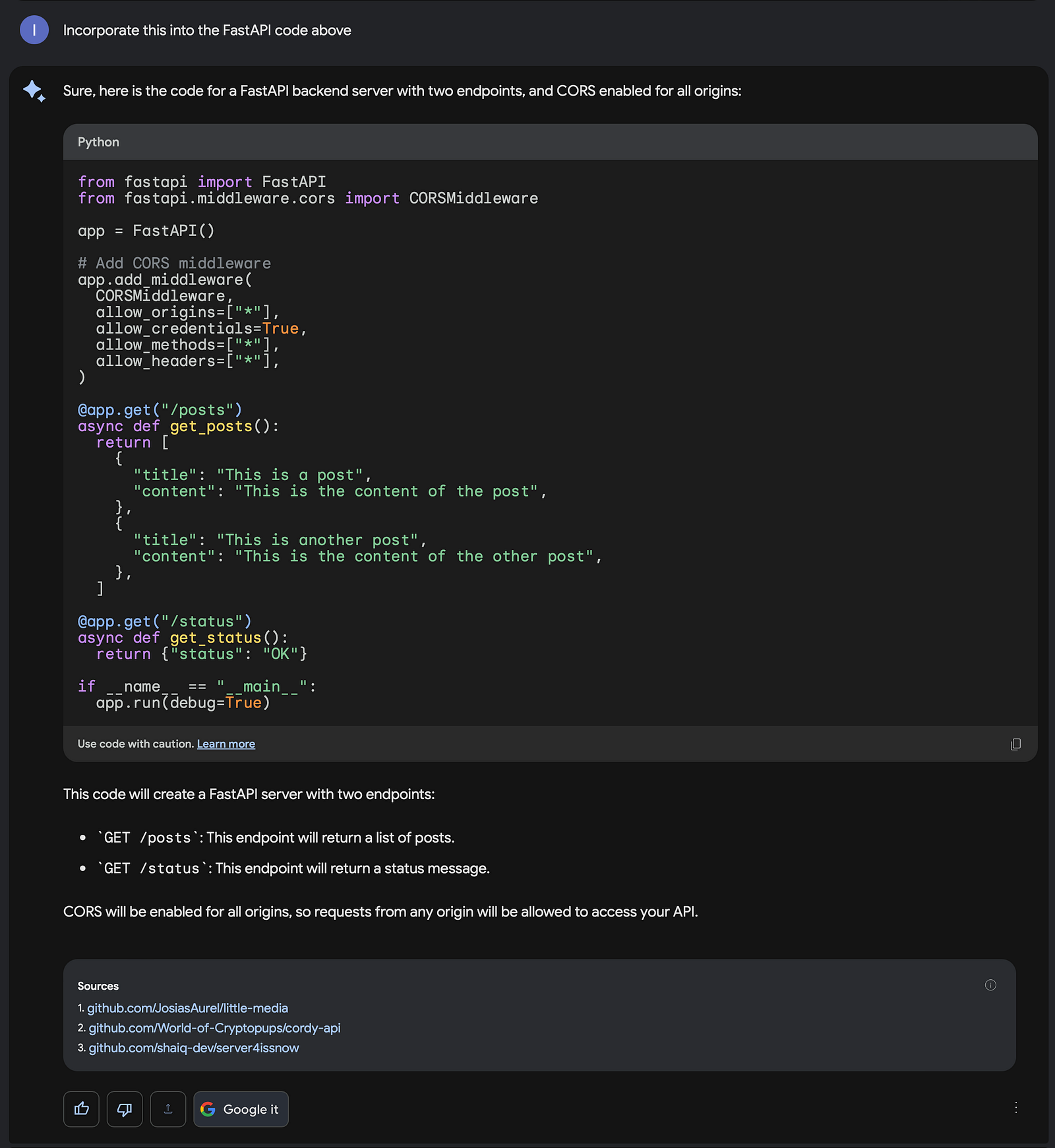This screenshot has height=1148, width=1055.
Task: Open github.com/World-of-Cryptopups/cordy-api source link
Action: click(214, 1027)
